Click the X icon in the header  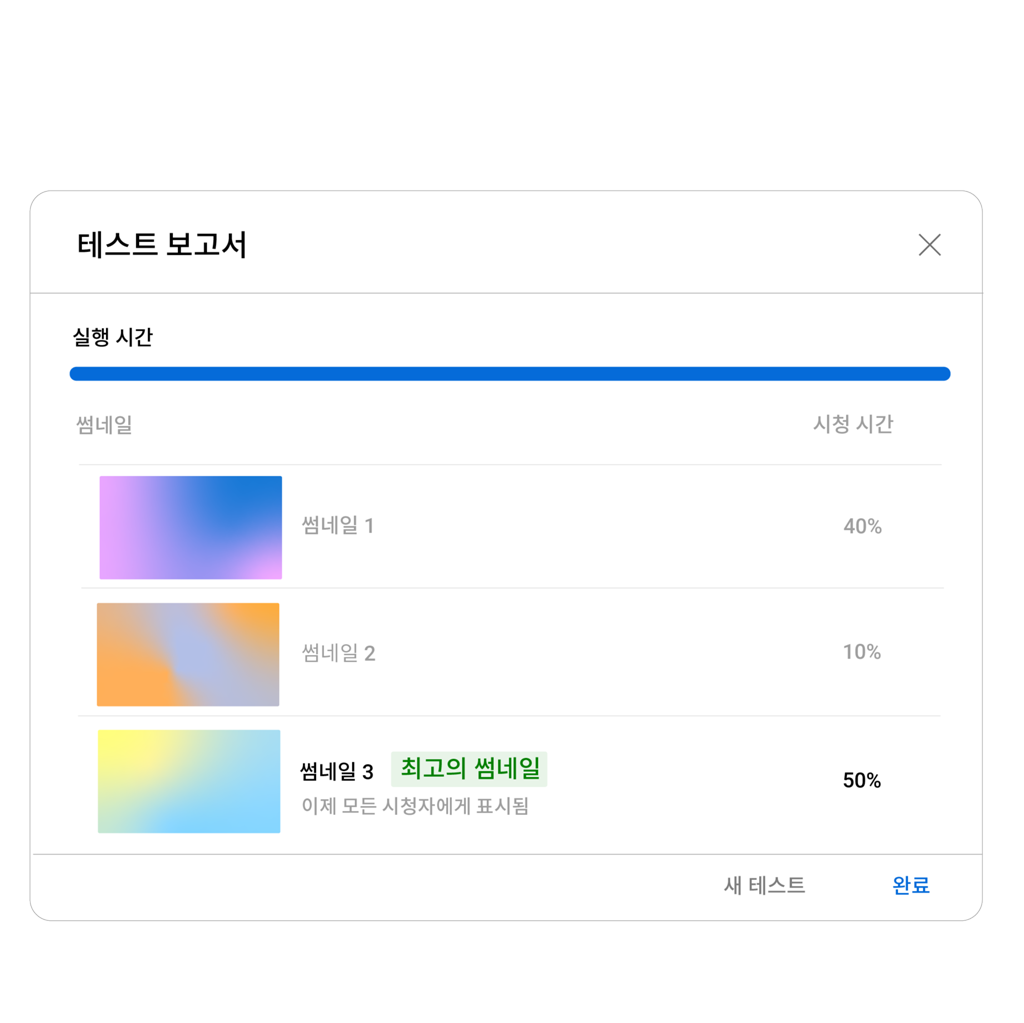pyautogui.click(x=929, y=244)
